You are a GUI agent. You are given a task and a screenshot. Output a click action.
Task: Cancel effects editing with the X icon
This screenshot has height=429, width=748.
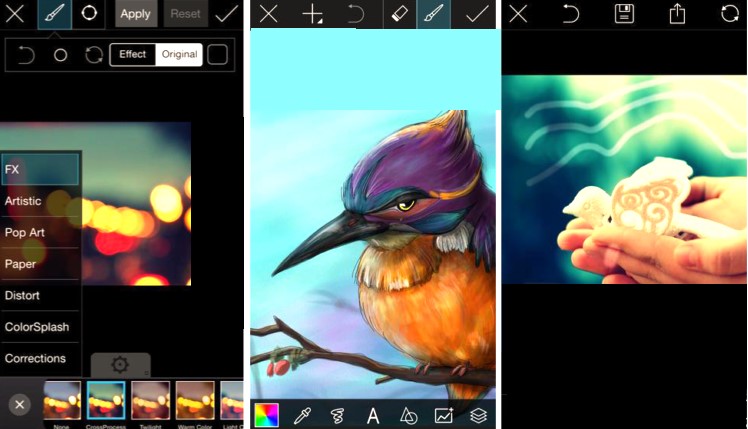pos(15,14)
